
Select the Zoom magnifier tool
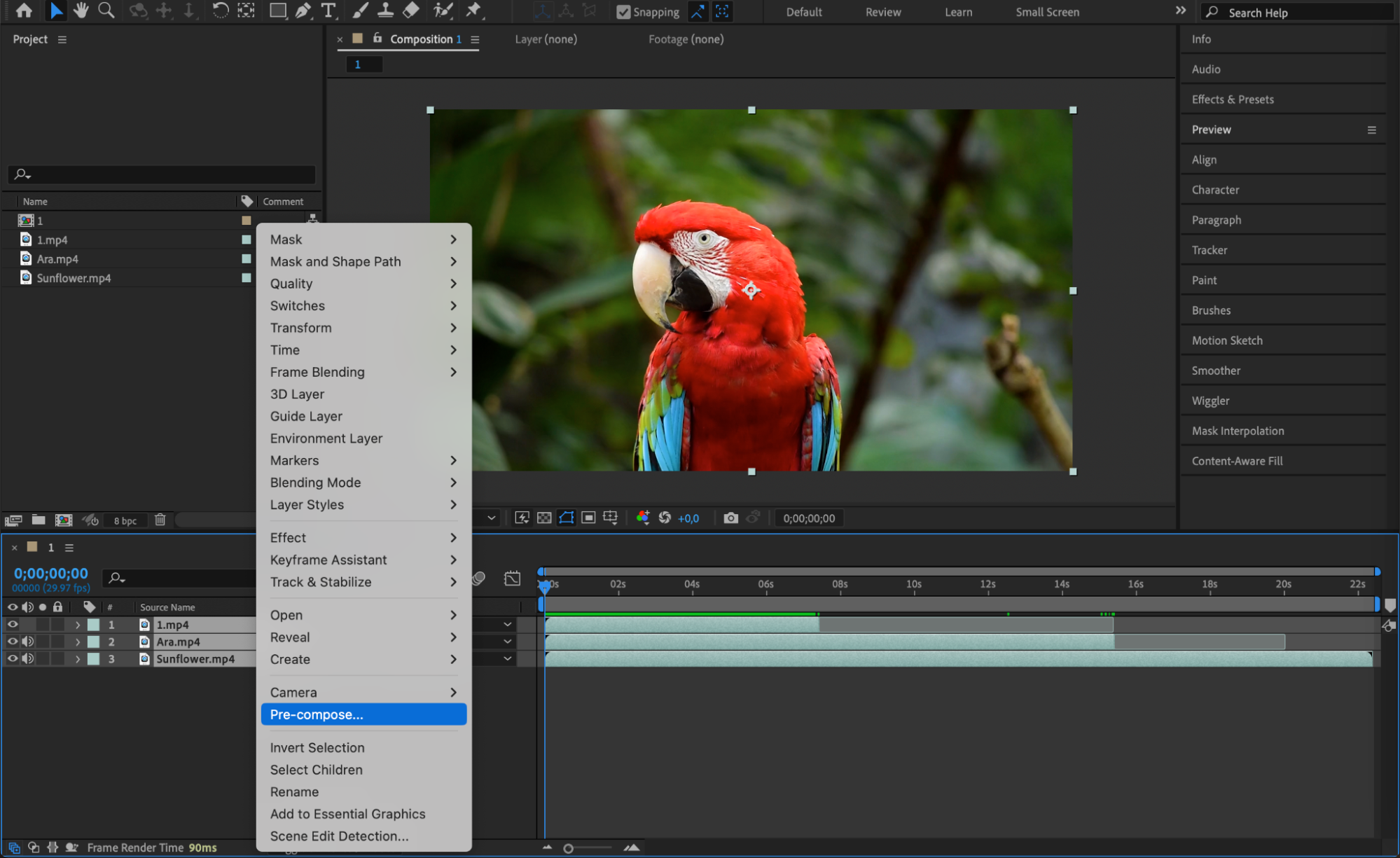click(106, 11)
